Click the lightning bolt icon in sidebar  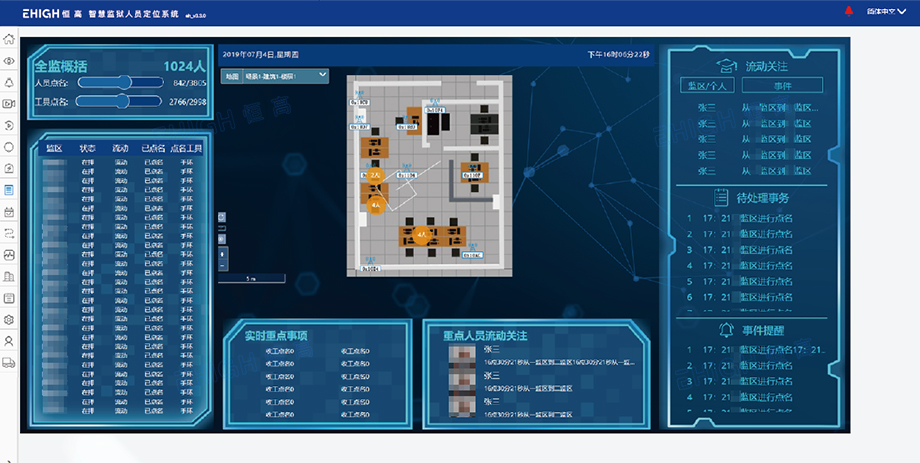9,168
